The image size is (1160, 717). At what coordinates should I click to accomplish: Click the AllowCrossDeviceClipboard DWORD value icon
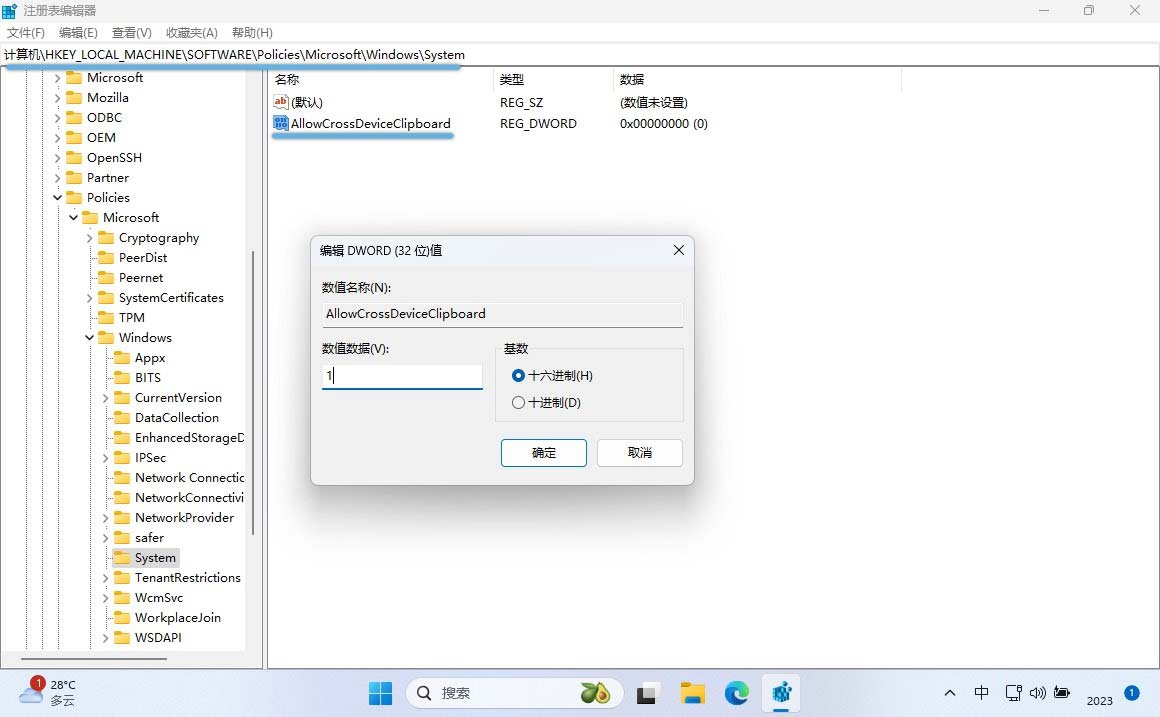click(x=280, y=123)
